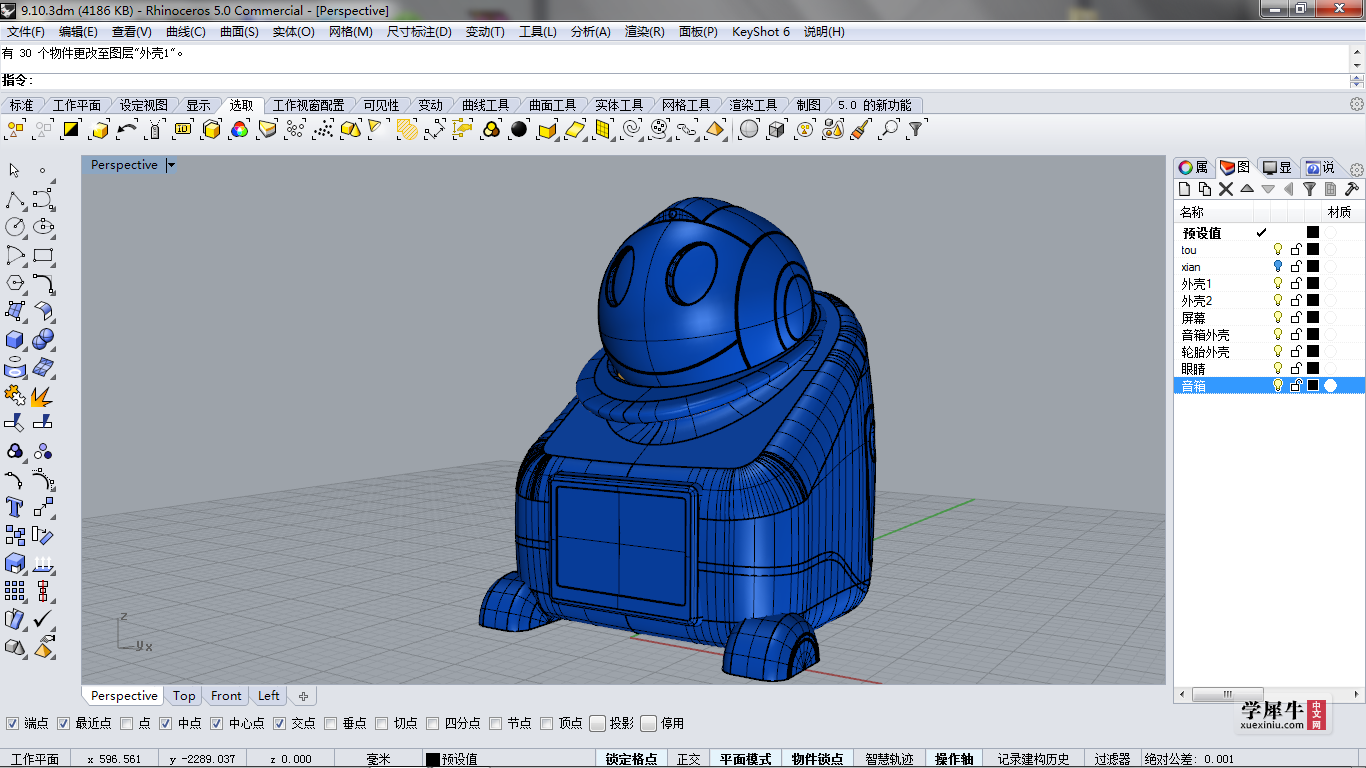
Task: Click the Select All objects icon
Action: coord(15,129)
